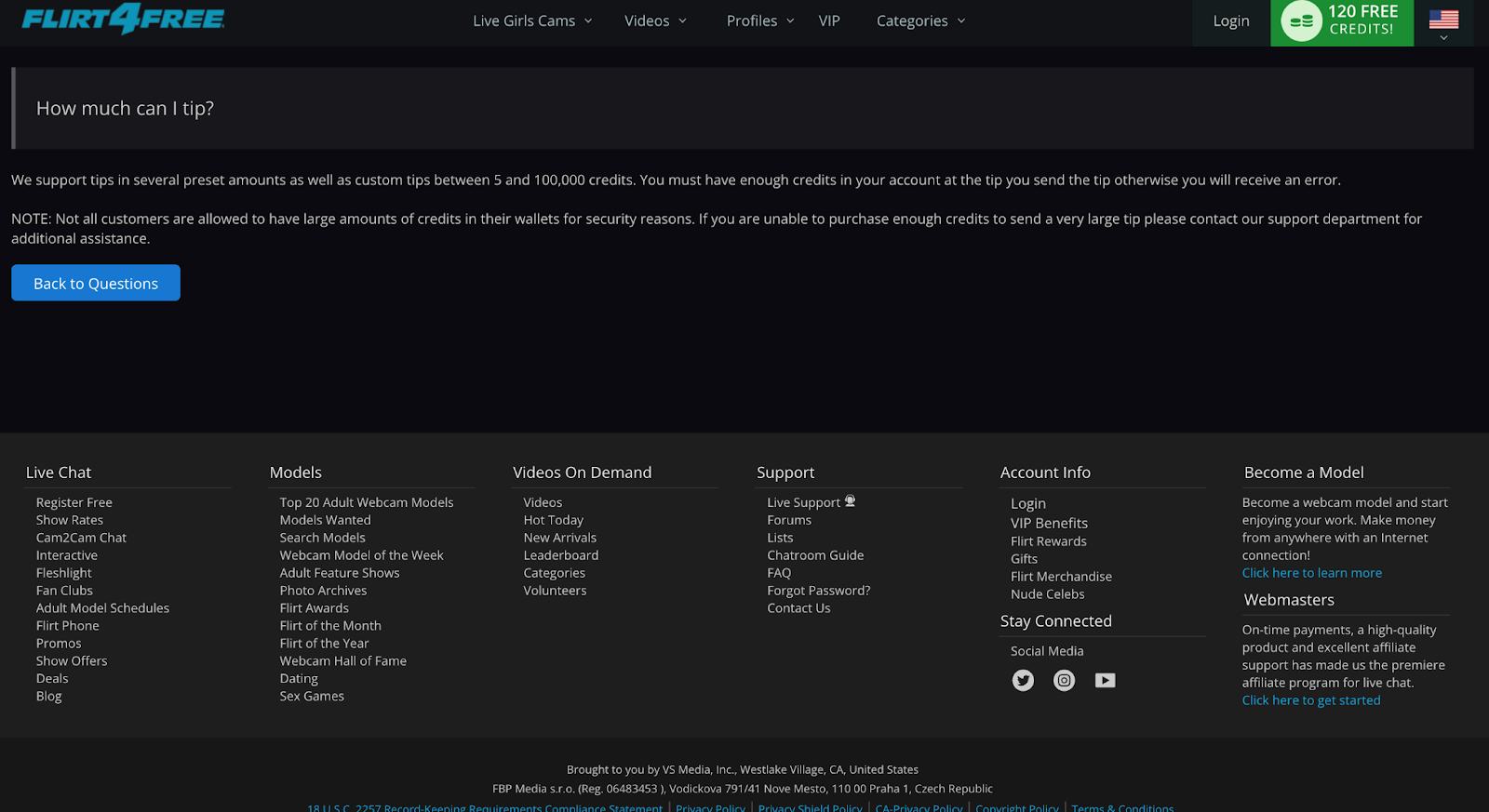Click 'Click here to learn more' link
Viewport: 1489px width, 812px height.
click(1312, 573)
